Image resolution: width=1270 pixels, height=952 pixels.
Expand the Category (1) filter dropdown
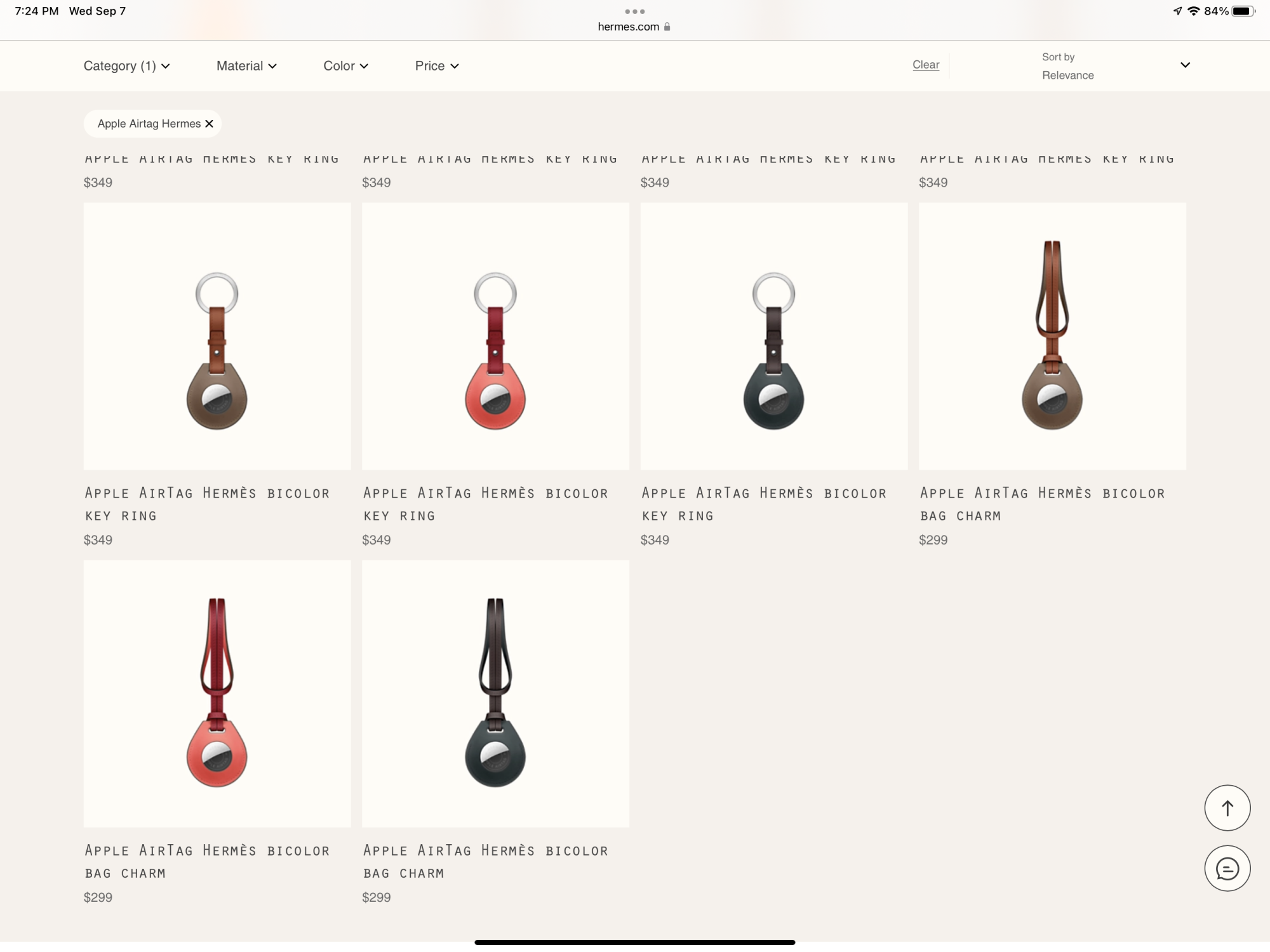click(126, 66)
